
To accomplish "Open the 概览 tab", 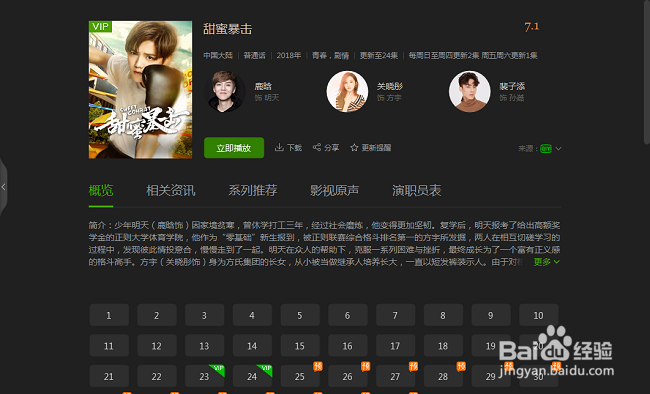I will pos(101,190).
